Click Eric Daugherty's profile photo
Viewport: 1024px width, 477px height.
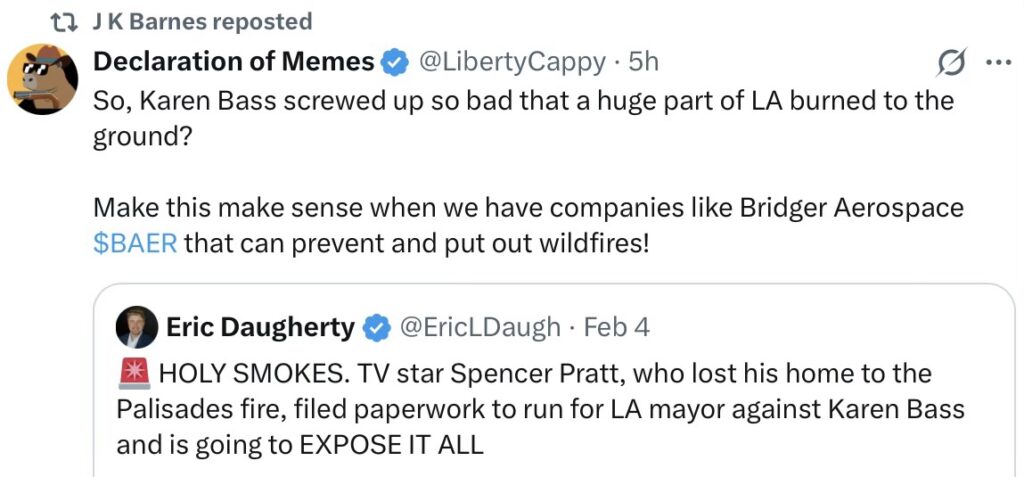[136, 327]
